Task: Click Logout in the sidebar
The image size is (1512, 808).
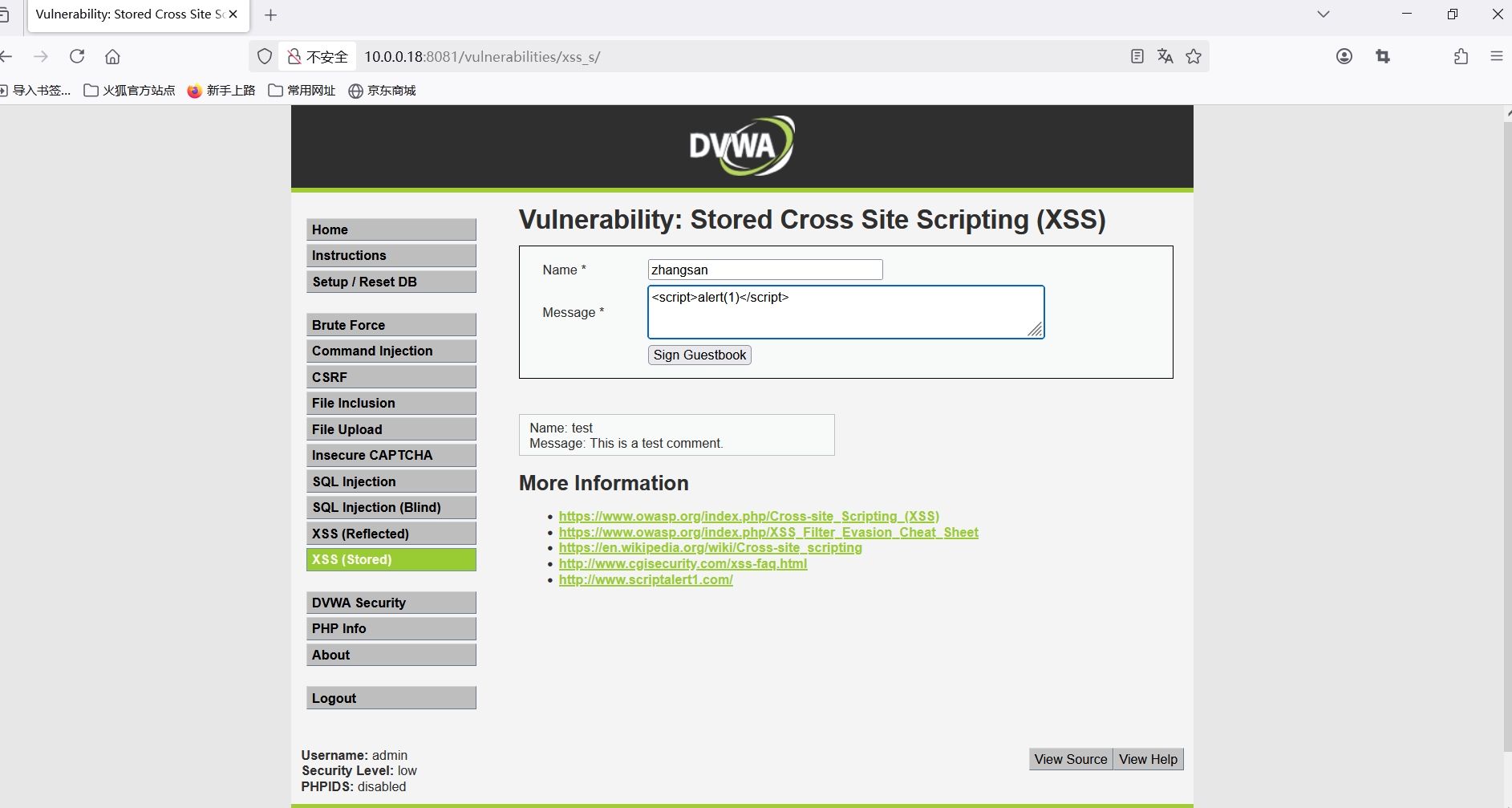Action: click(391, 698)
